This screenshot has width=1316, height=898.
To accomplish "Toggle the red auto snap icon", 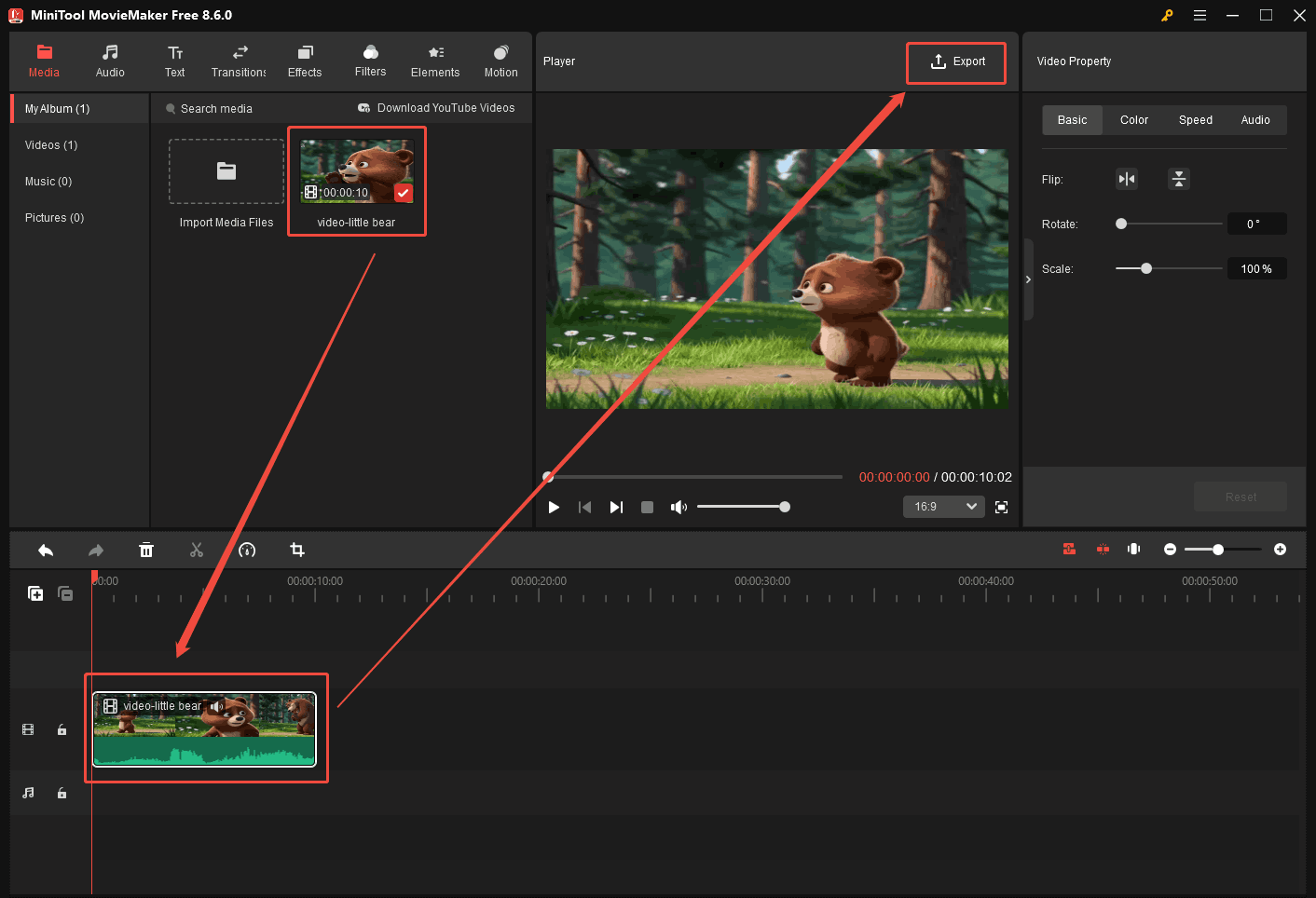I will (1069, 550).
